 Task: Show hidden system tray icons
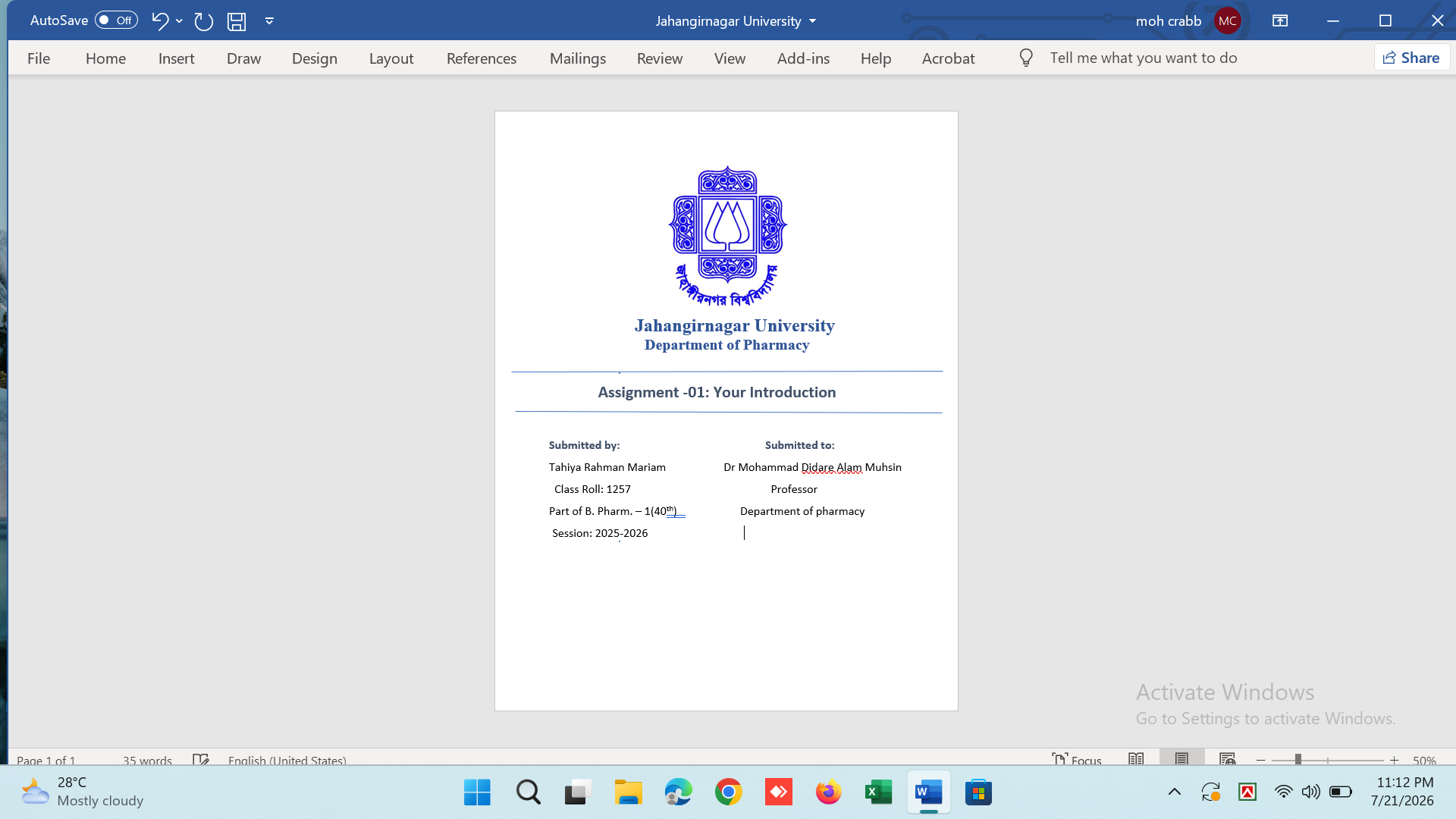pos(1174,792)
